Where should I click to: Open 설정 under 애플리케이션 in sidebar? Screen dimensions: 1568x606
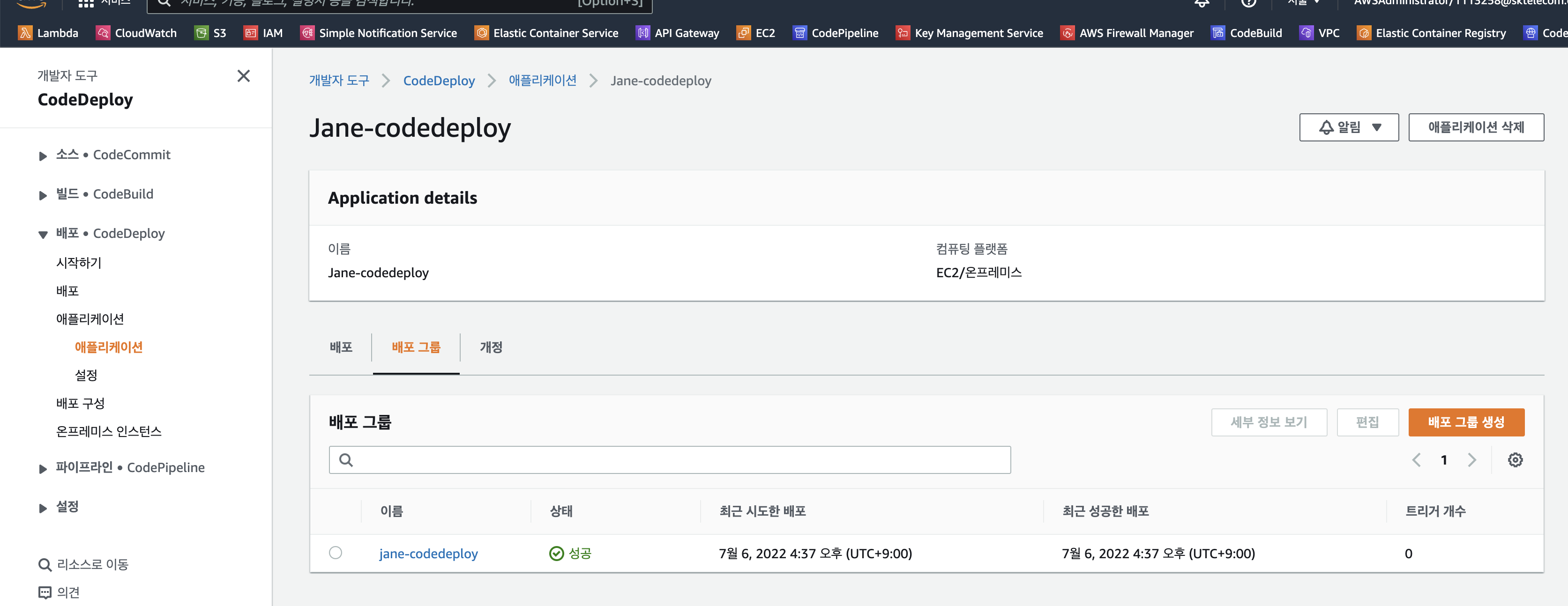click(86, 375)
